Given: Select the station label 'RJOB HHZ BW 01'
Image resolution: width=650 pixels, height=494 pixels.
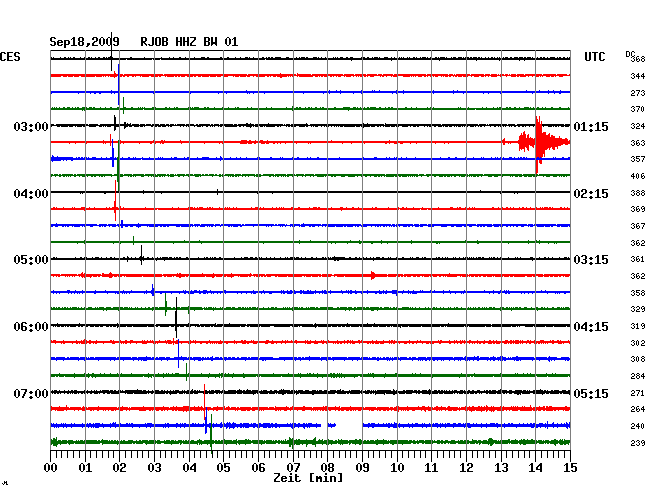Looking at the screenshot, I should pos(189,42).
